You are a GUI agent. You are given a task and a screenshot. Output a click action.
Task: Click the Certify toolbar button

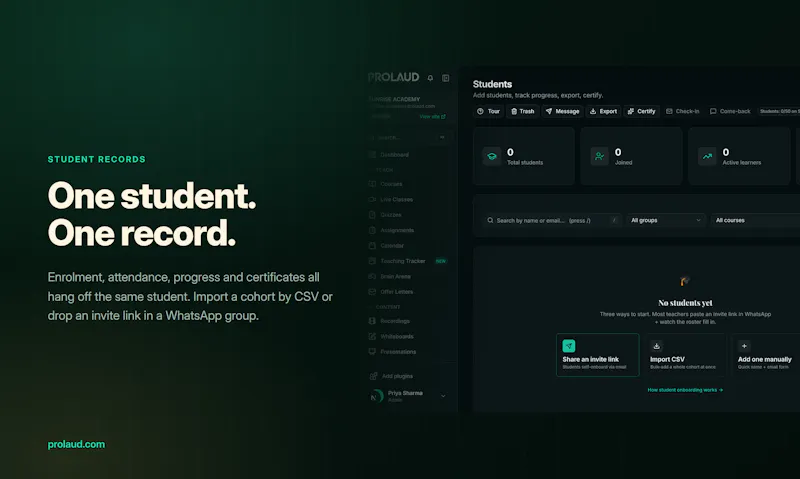coord(641,111)
